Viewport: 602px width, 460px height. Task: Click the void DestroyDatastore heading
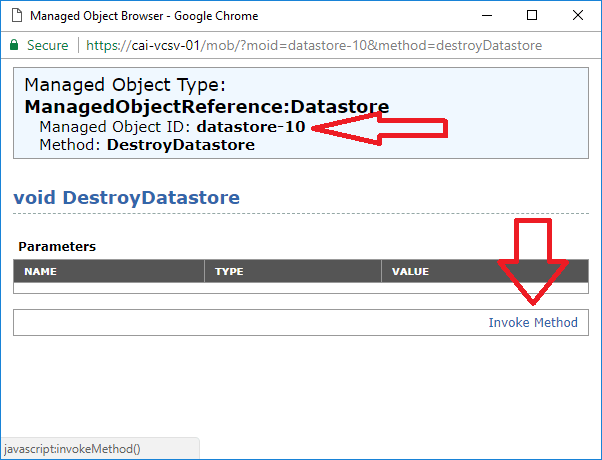coord(126,197)
